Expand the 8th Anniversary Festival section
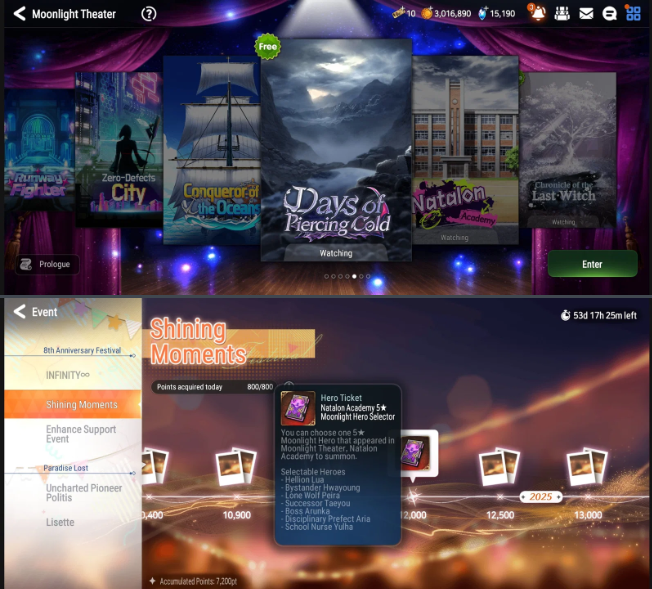The height and width of the screenshot is (589, 652). pos(82,350)
